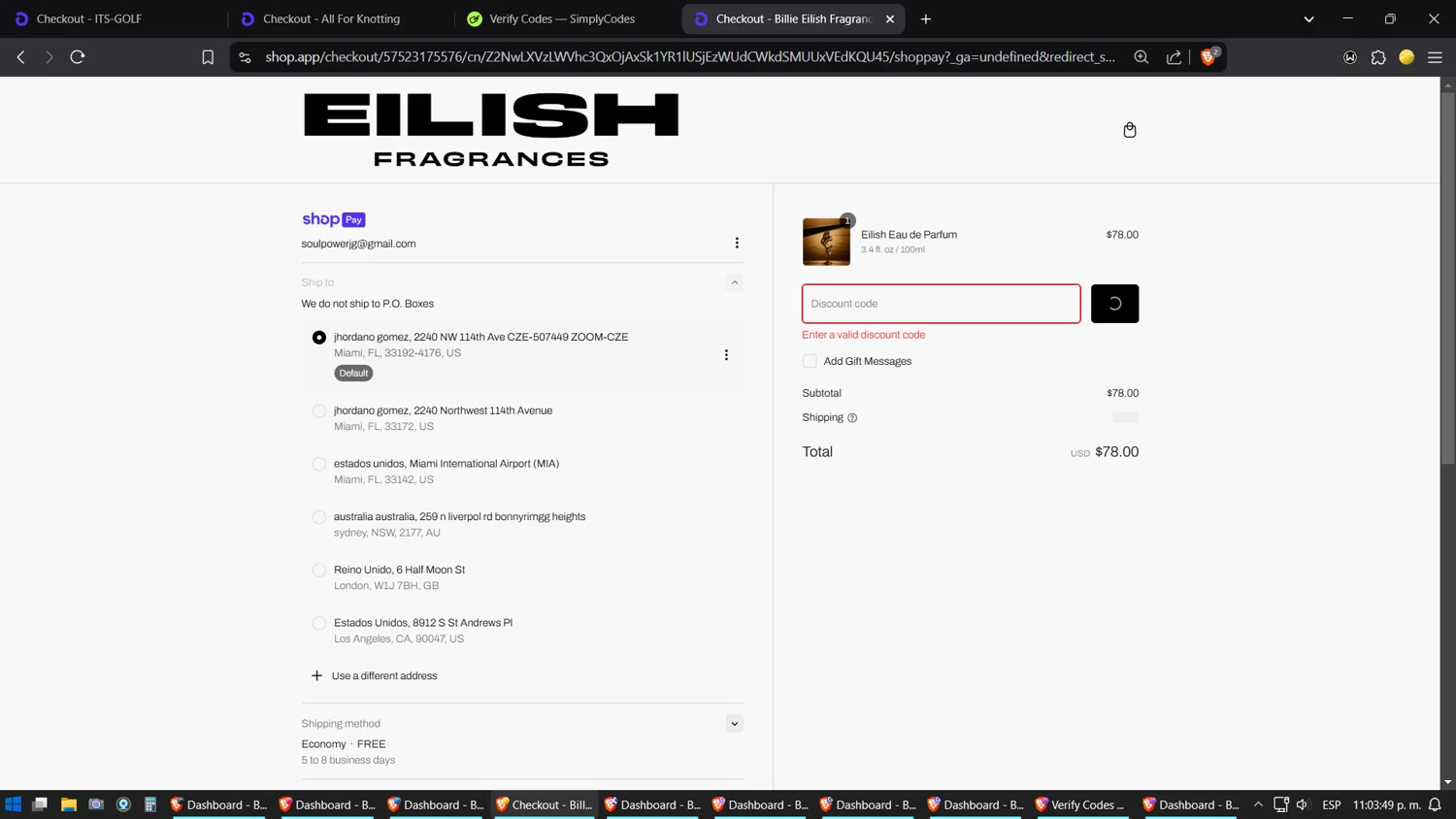Screen dimensions: 1456x819
Task: View site information icon in address bar
Action: pyautogui.click(x=245, y=57)
